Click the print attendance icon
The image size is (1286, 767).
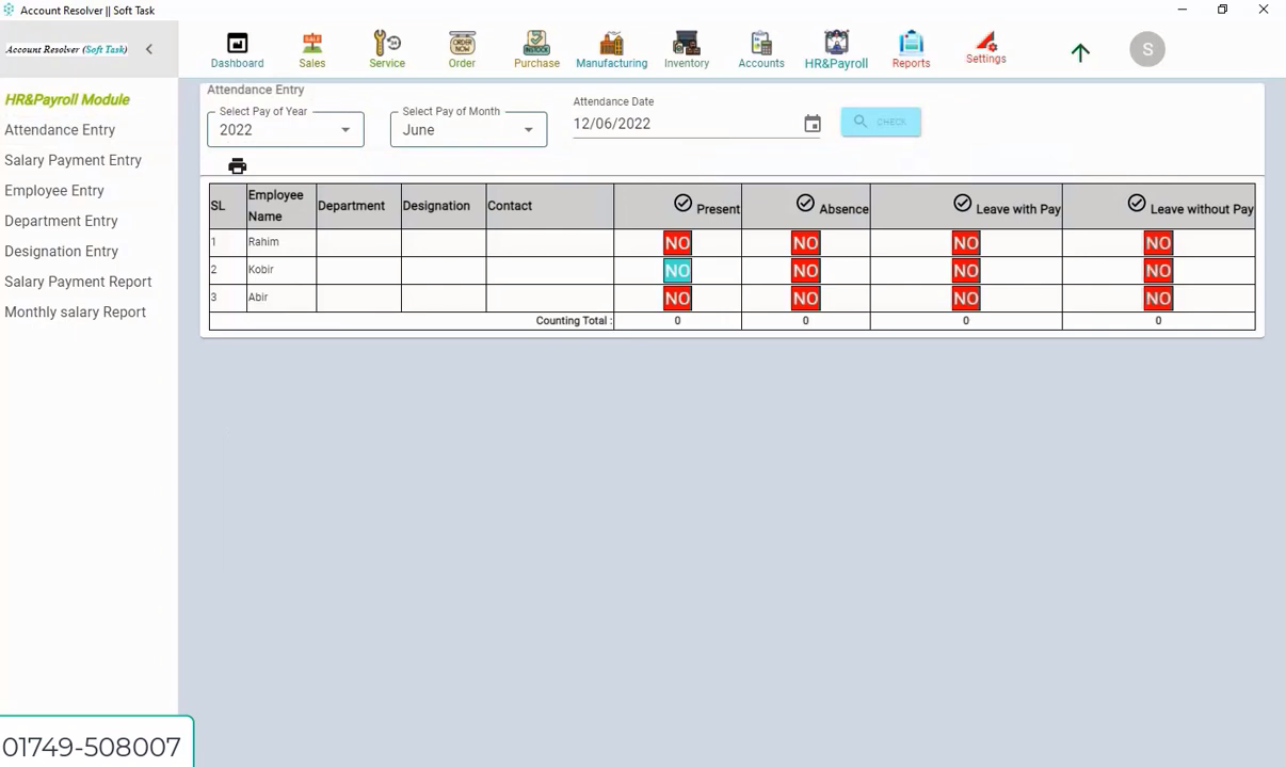click(237, 166)
